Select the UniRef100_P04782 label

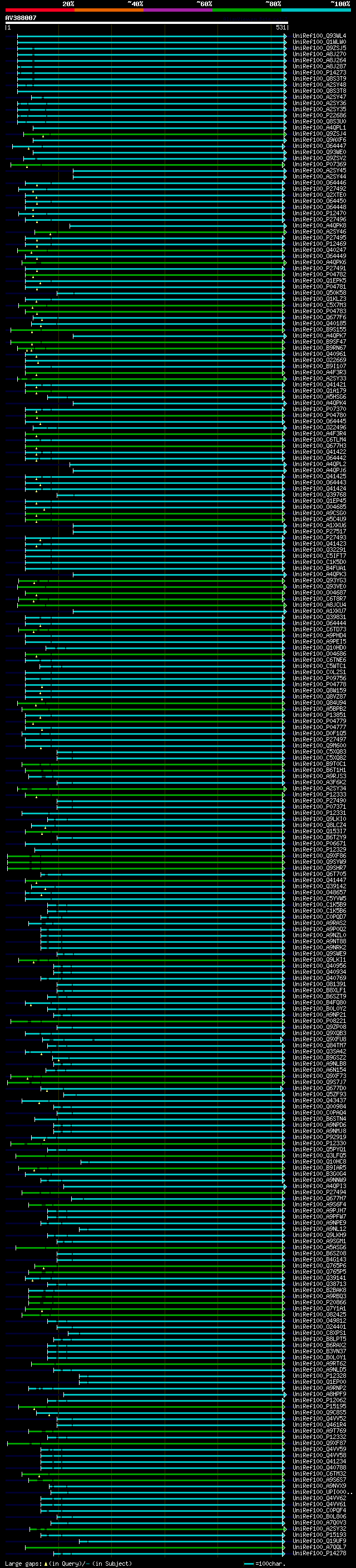[319, 275]
